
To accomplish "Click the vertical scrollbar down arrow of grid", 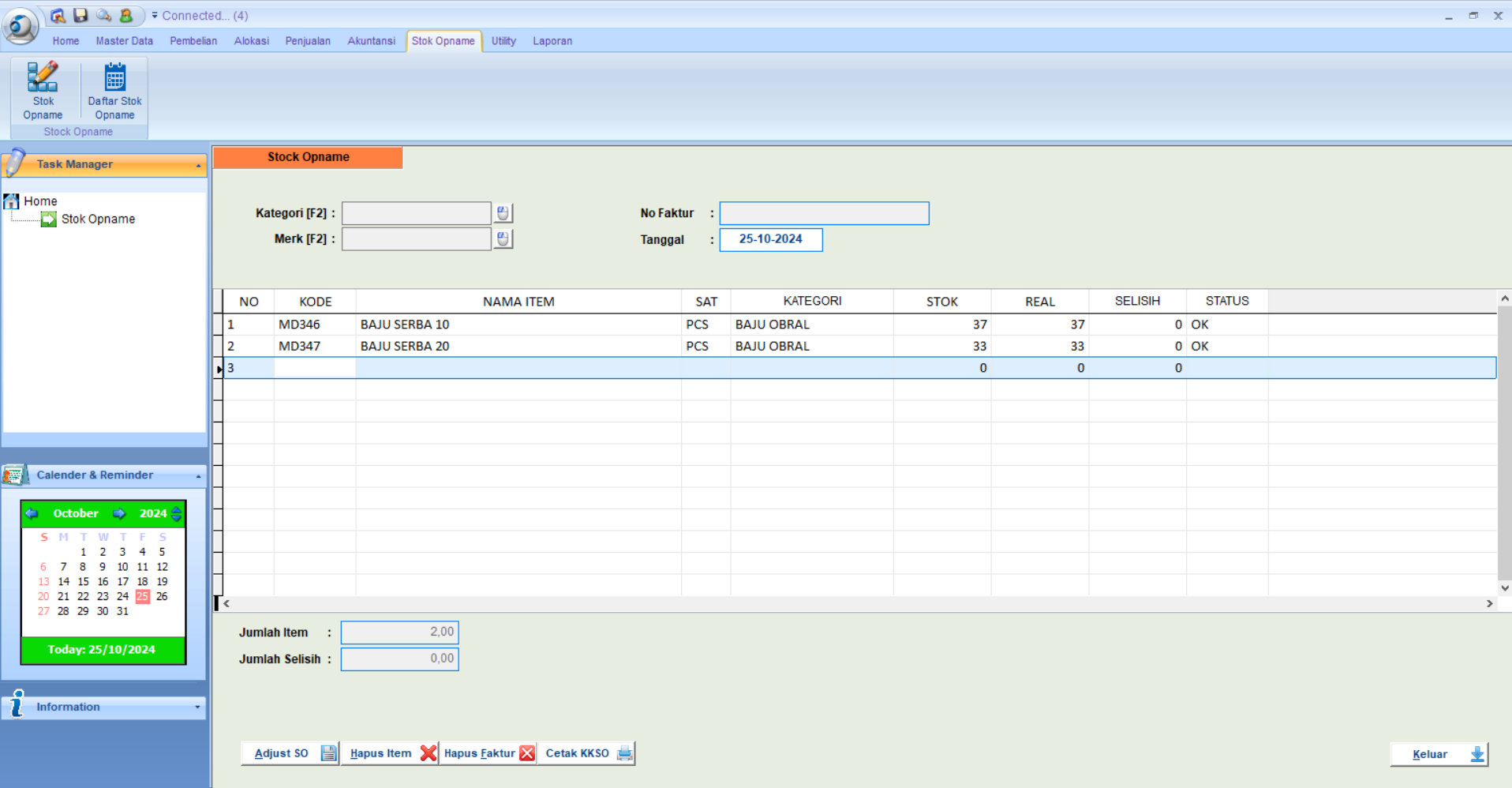I will [1504, 588].
